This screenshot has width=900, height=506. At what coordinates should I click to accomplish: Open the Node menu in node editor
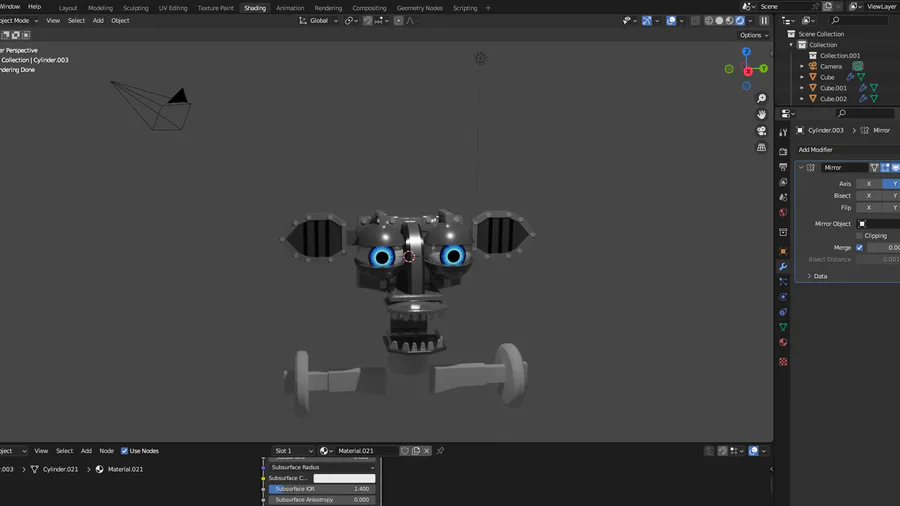click(x=106, y=451)
